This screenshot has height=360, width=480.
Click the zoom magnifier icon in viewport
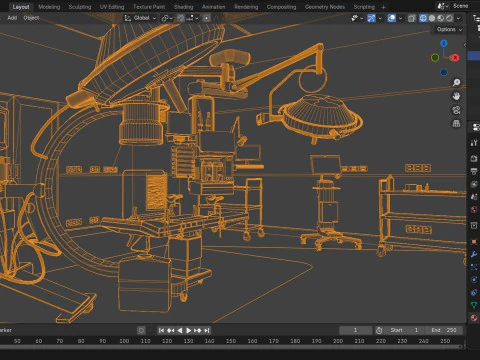click(456, 82)
